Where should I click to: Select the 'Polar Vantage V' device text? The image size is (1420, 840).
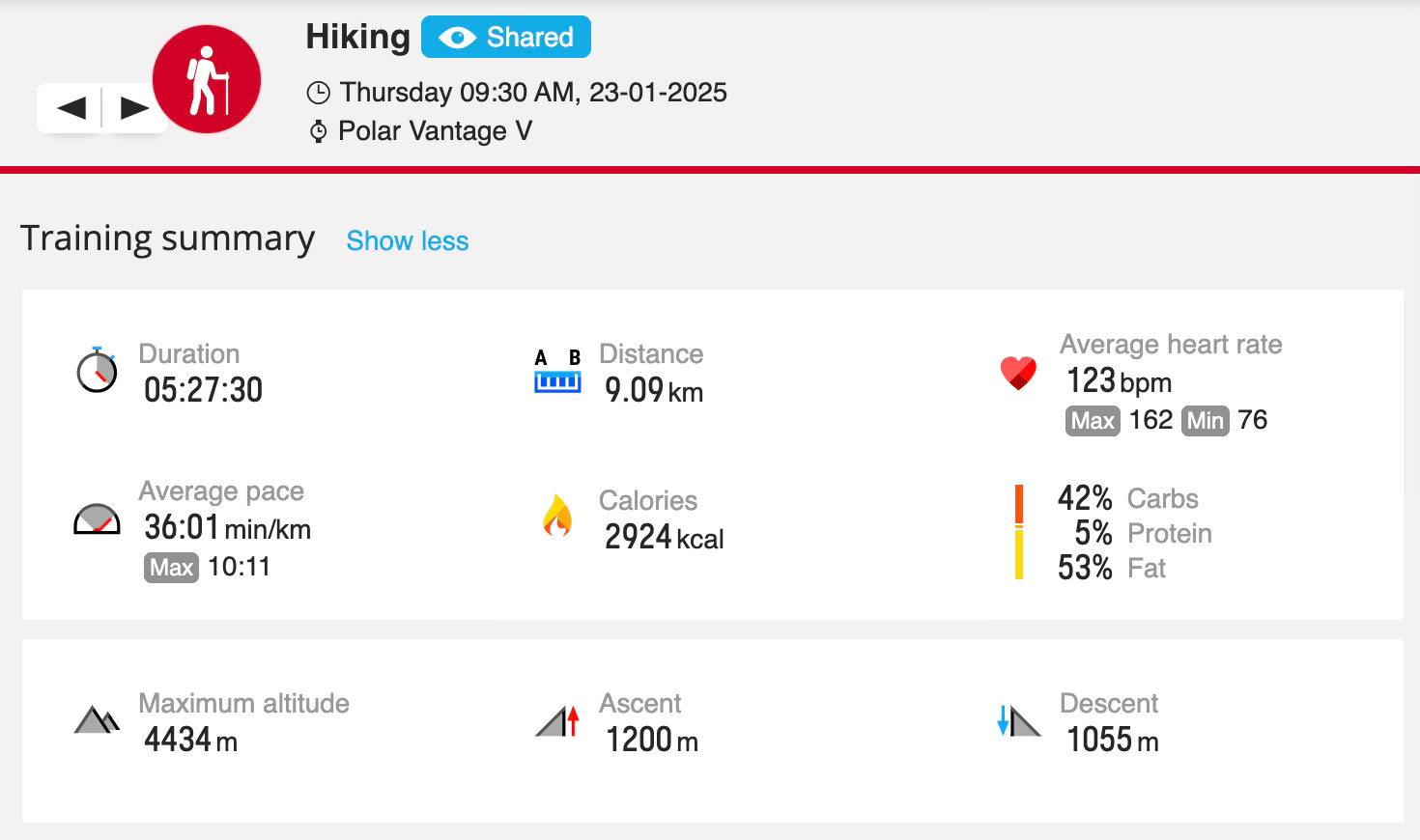pos(435,131)
